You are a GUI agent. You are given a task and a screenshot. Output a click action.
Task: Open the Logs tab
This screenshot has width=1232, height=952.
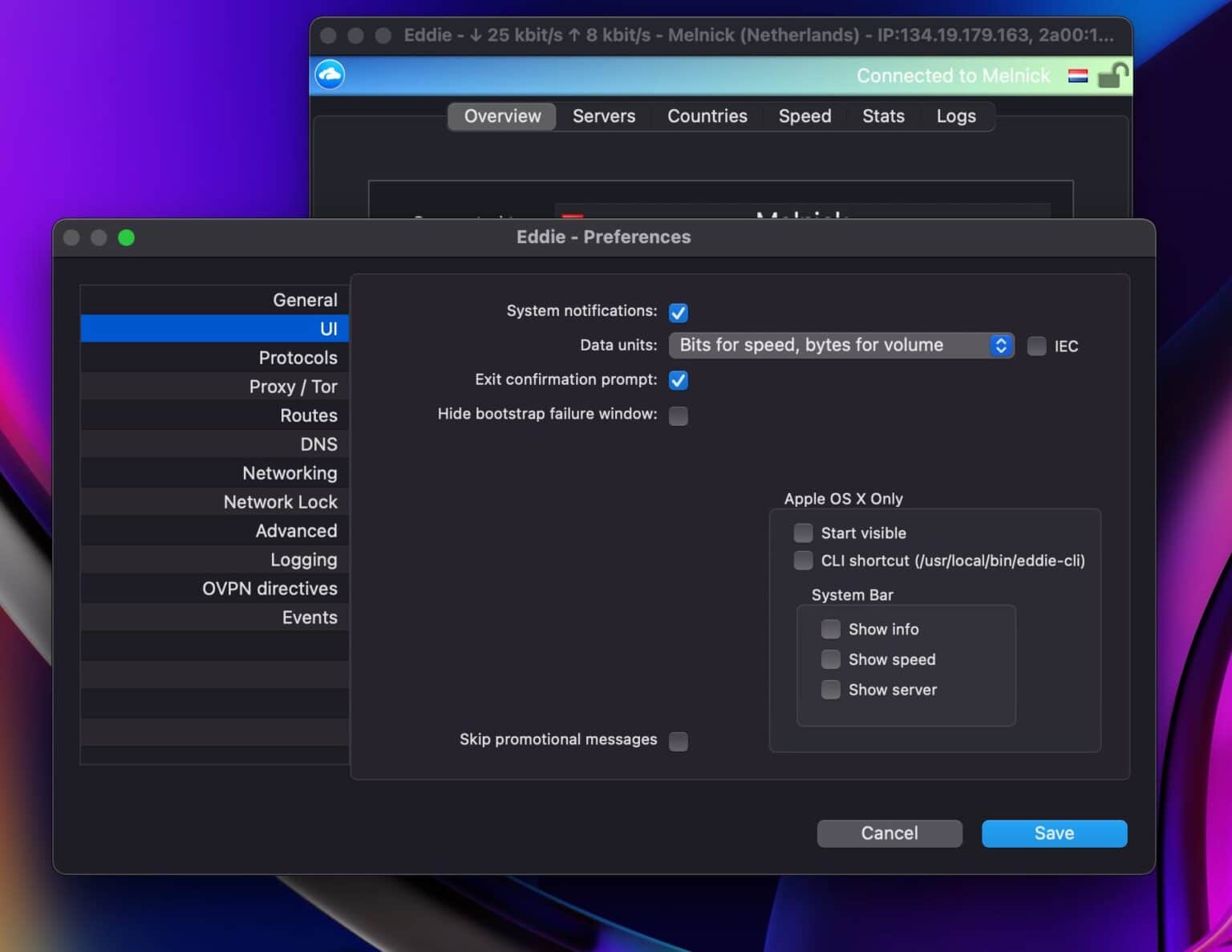[x=955, y=116]
